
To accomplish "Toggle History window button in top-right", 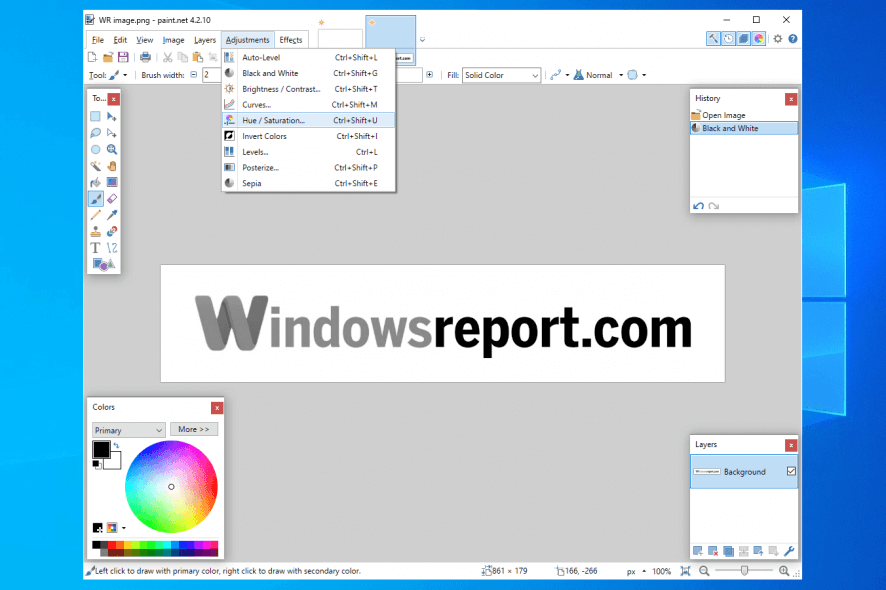I will pos(729,38).
